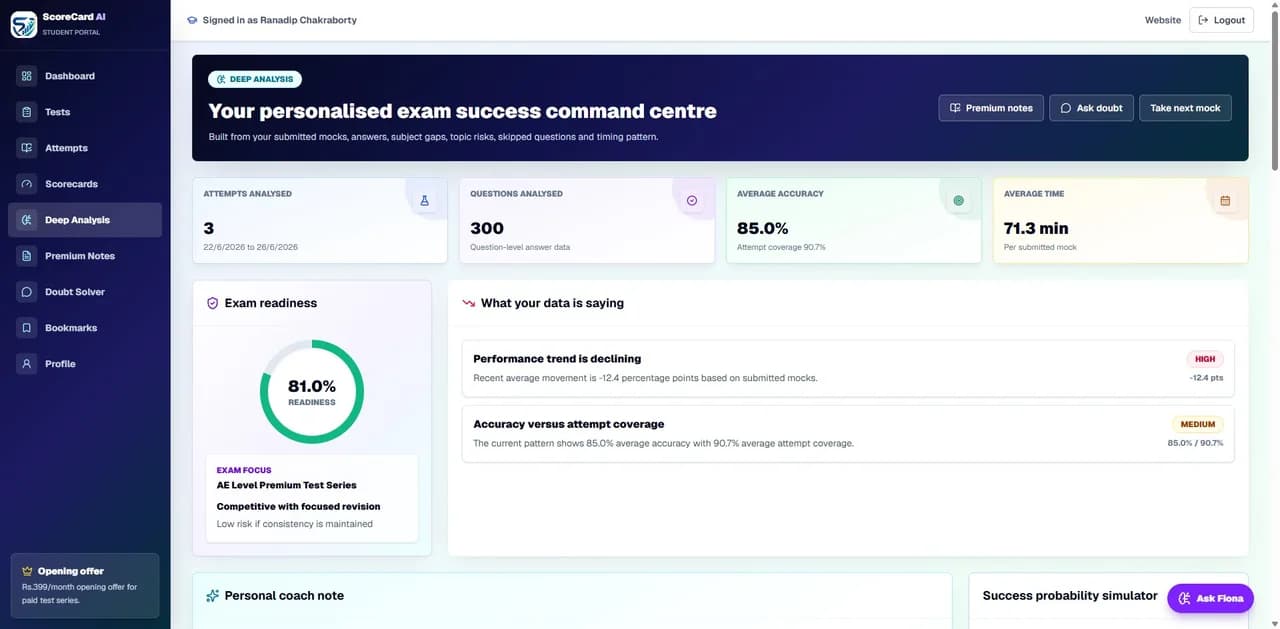Click the 85.0% / 90.7% value
The image size is (1280, 629).
click(1195, 443)
